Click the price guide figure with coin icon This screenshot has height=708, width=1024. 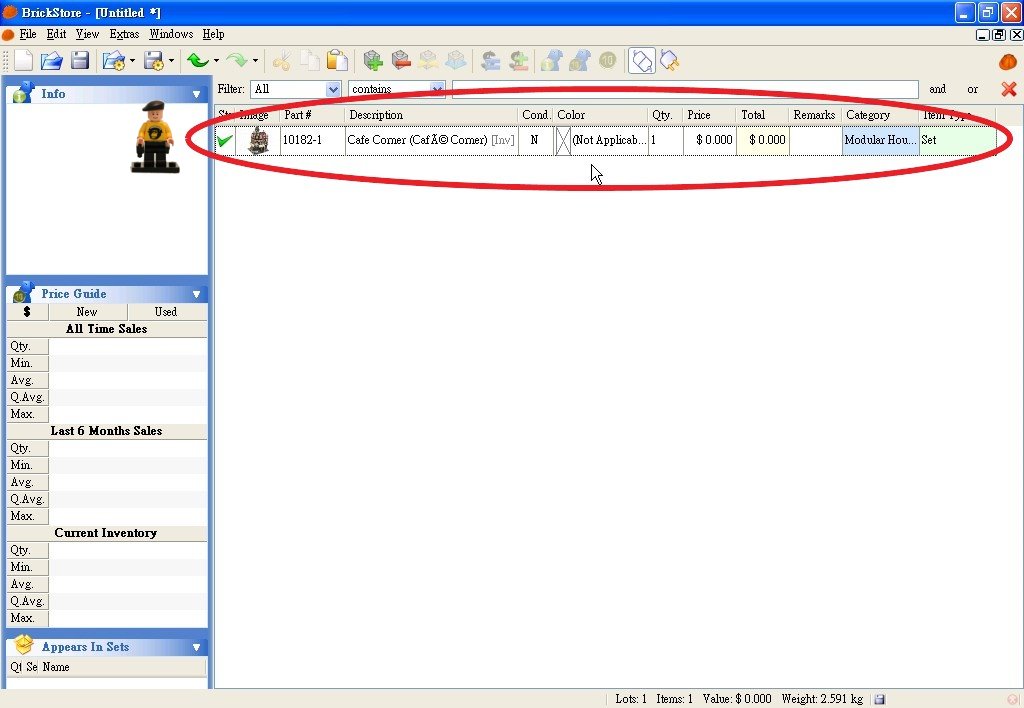click(x=551, y=61)
